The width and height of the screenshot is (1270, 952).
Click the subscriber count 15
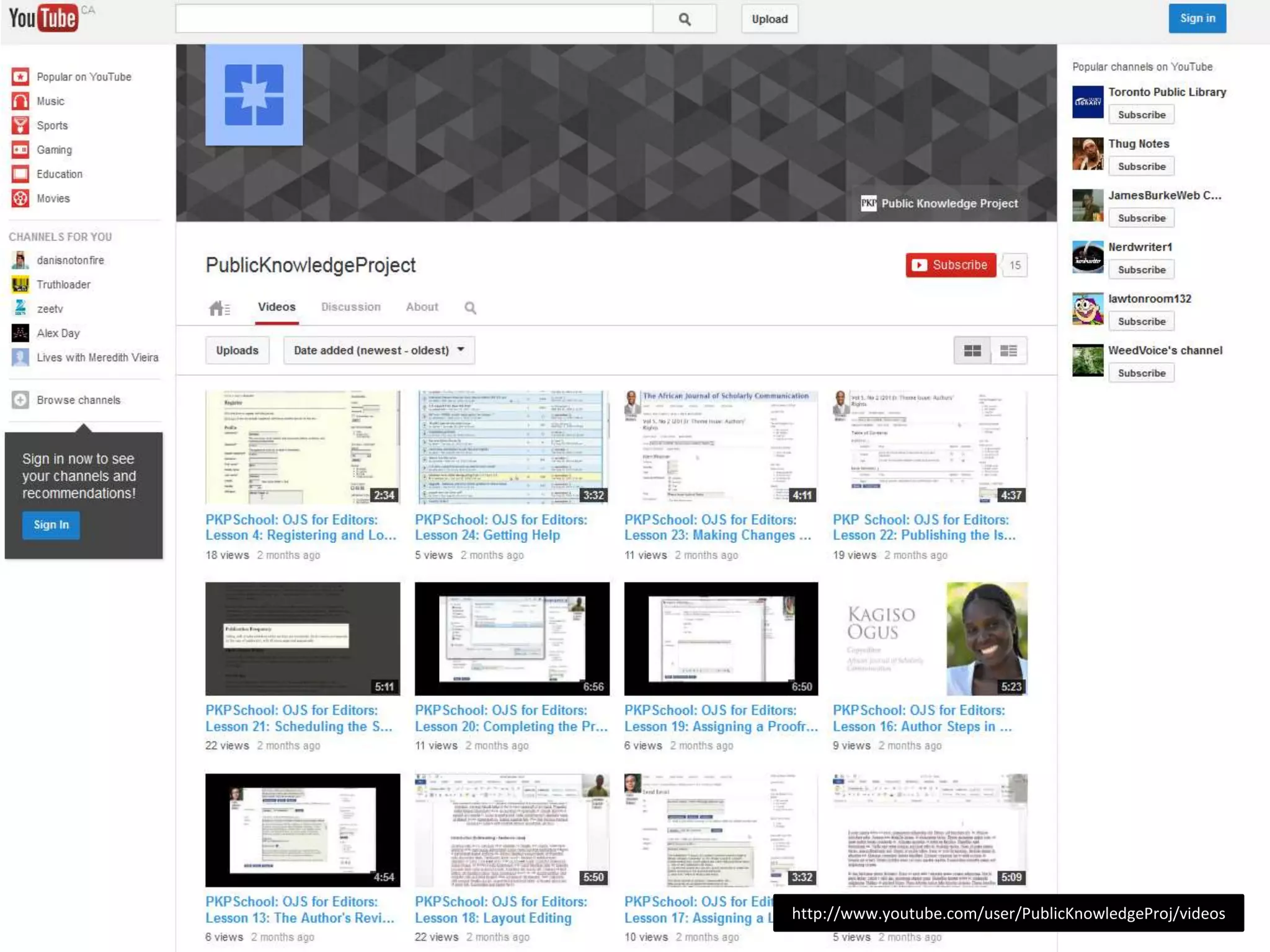(x=1015, y=265)
